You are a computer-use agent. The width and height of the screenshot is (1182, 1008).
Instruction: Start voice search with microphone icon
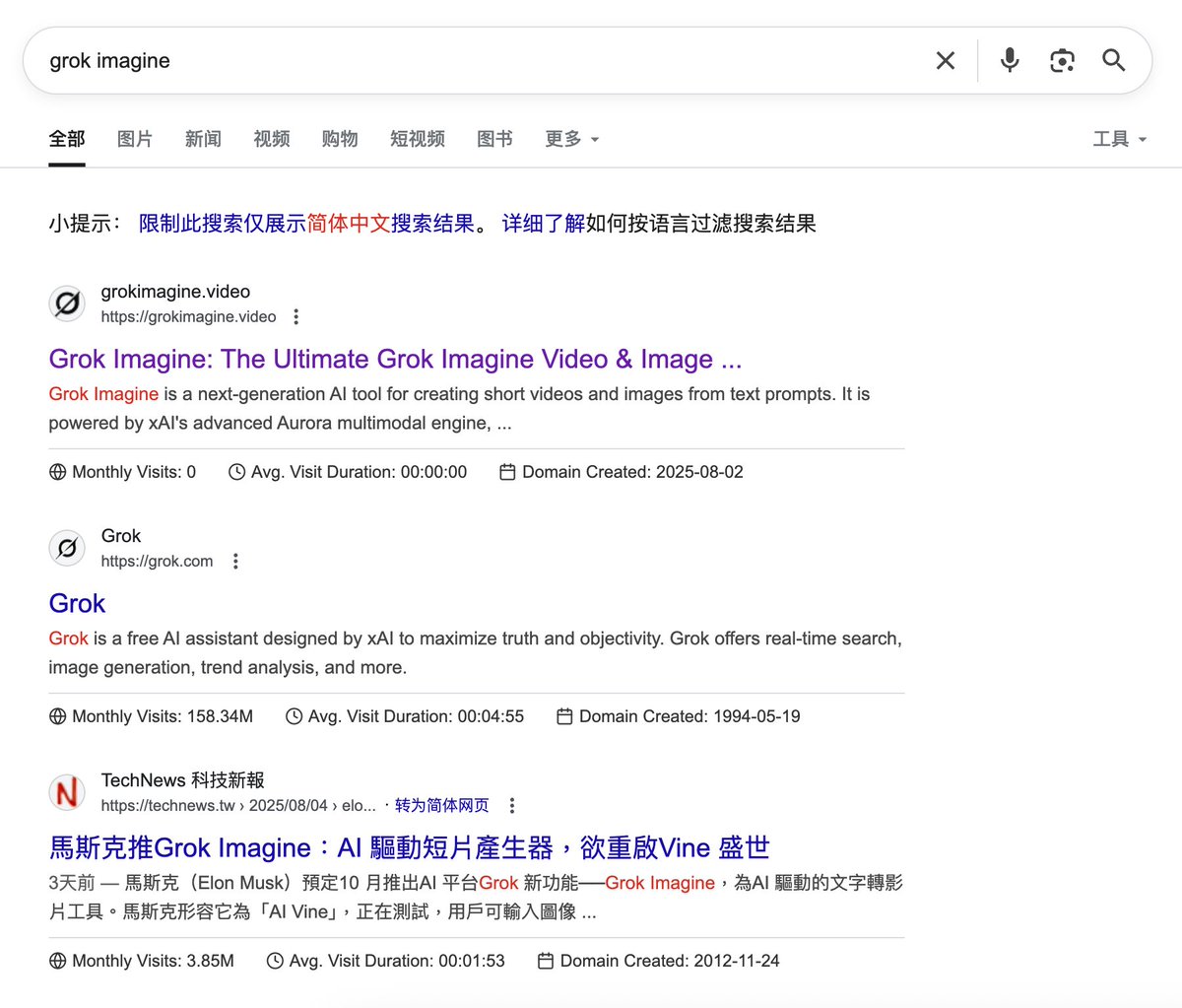point(1010,61)
